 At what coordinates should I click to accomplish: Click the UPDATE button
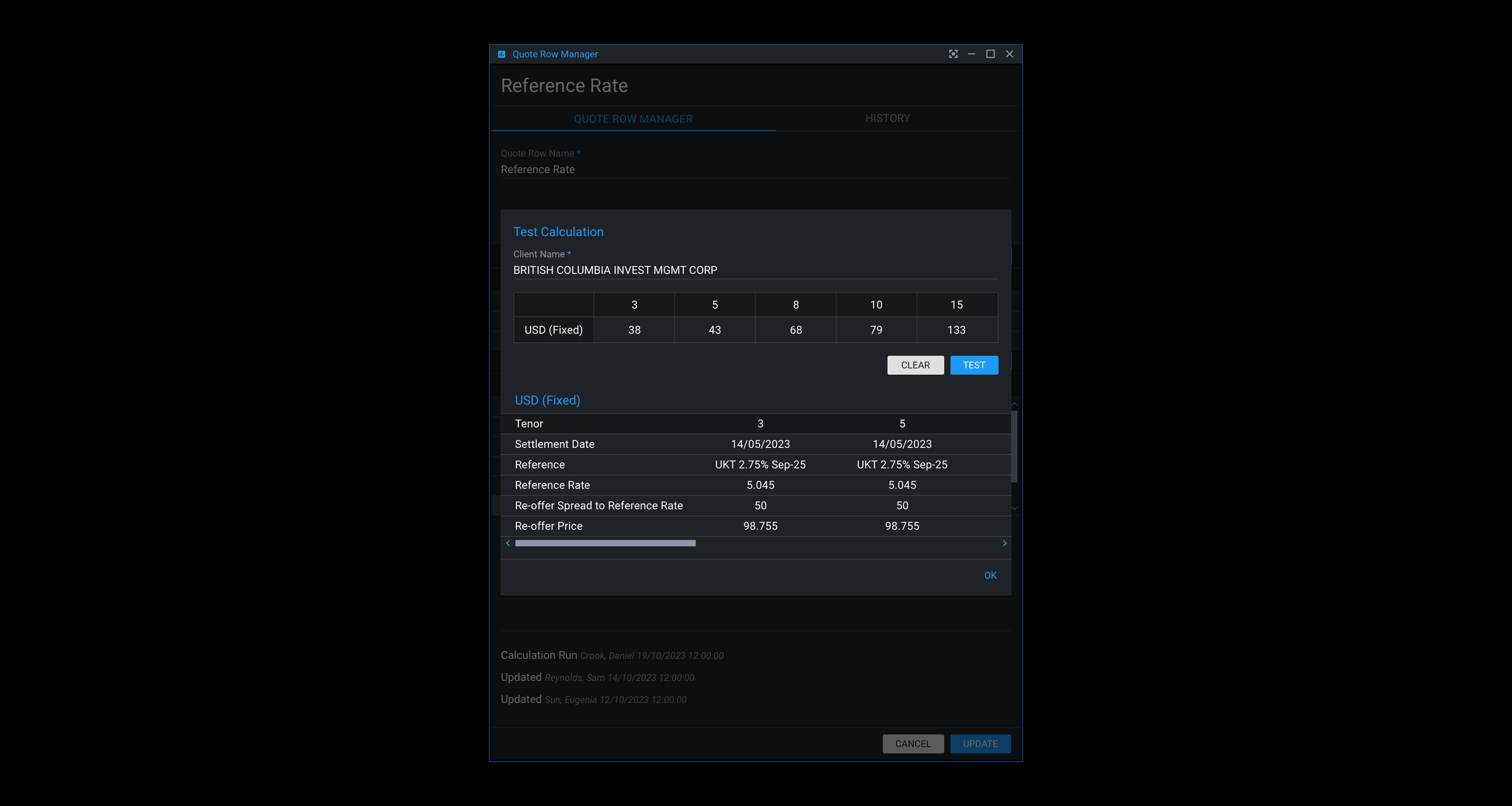(x=980, y=744)
